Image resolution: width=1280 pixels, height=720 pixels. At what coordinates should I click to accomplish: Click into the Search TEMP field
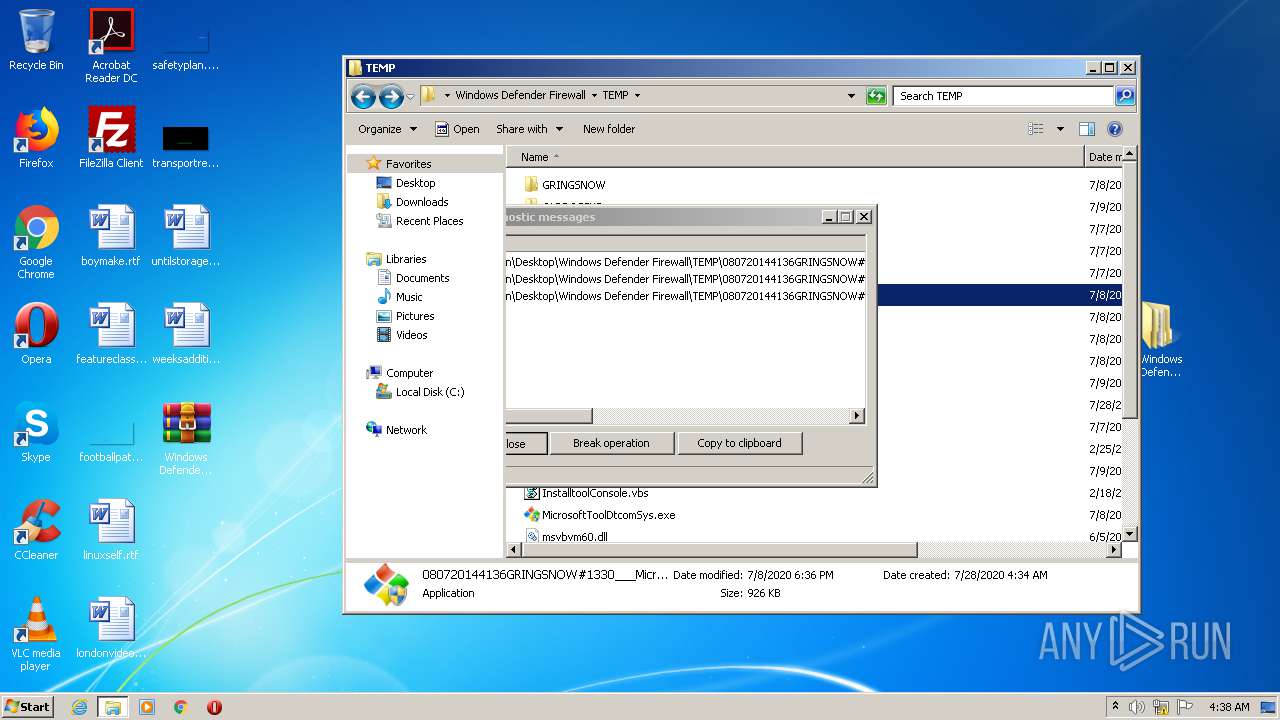tap(1003, 96)
